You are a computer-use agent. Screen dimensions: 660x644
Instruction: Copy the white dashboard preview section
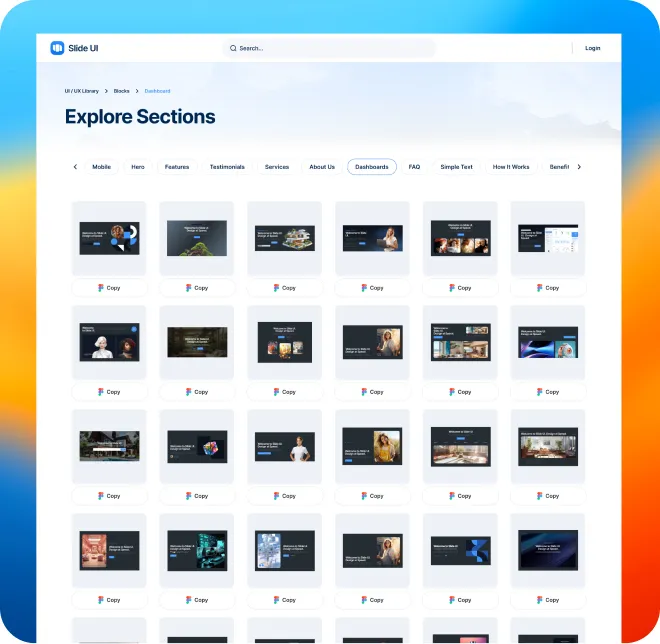[548, 288]
